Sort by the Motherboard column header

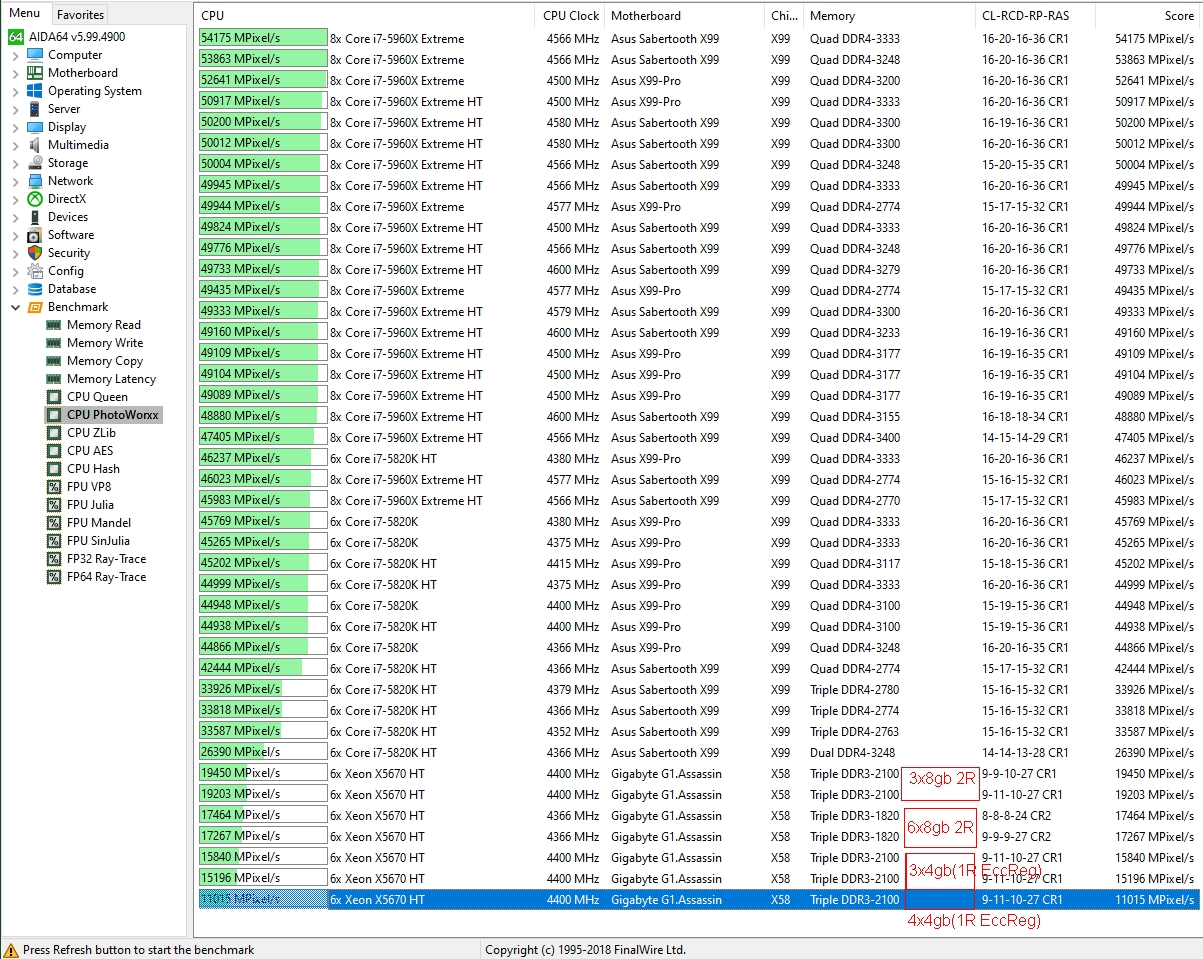pyautogui.click(x=685, y=16)
